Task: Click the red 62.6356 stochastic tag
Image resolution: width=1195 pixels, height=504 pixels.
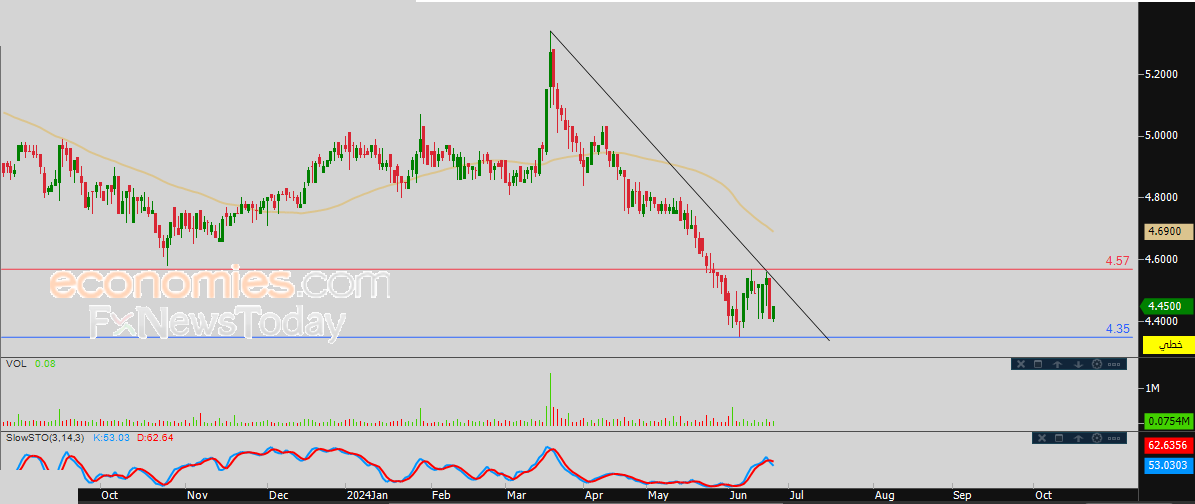Action: coord(1166,445)
